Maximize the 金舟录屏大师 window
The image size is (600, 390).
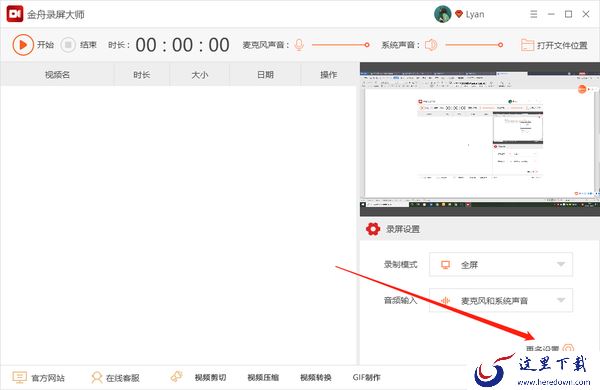pos(569,14)
